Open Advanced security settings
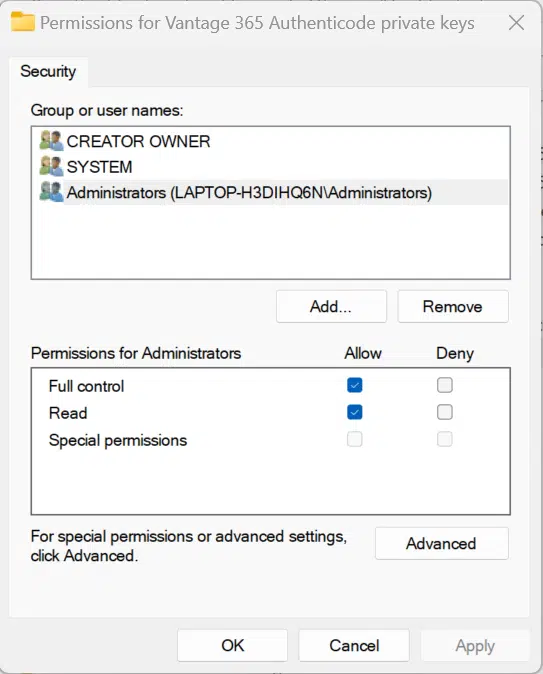 442,543
